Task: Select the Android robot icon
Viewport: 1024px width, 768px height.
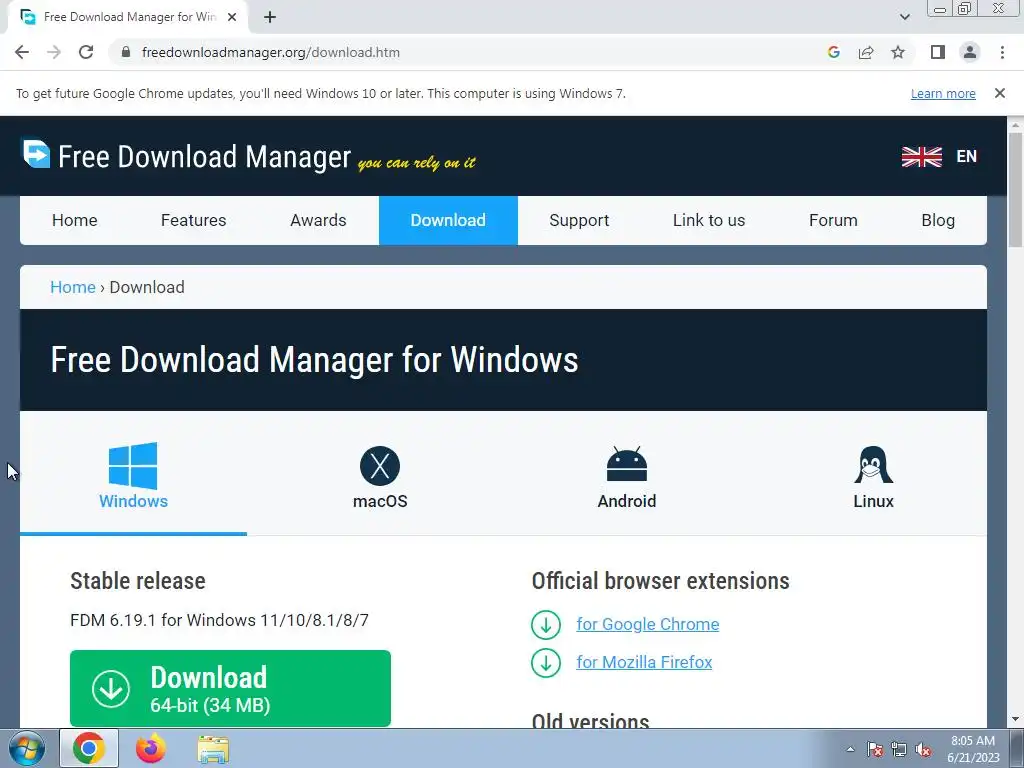Action: 626,464
